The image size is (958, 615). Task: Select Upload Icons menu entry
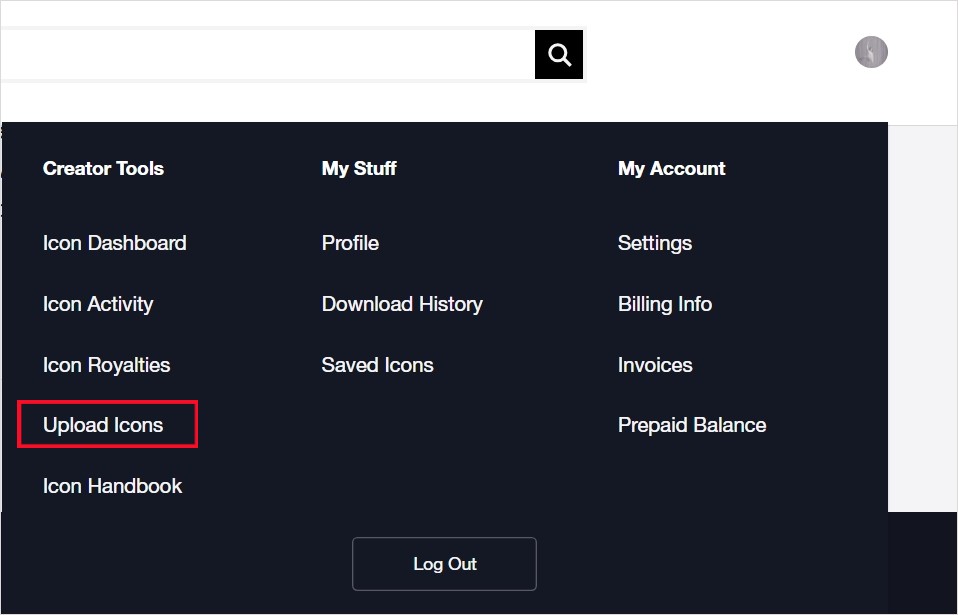(x=103, y=425)
